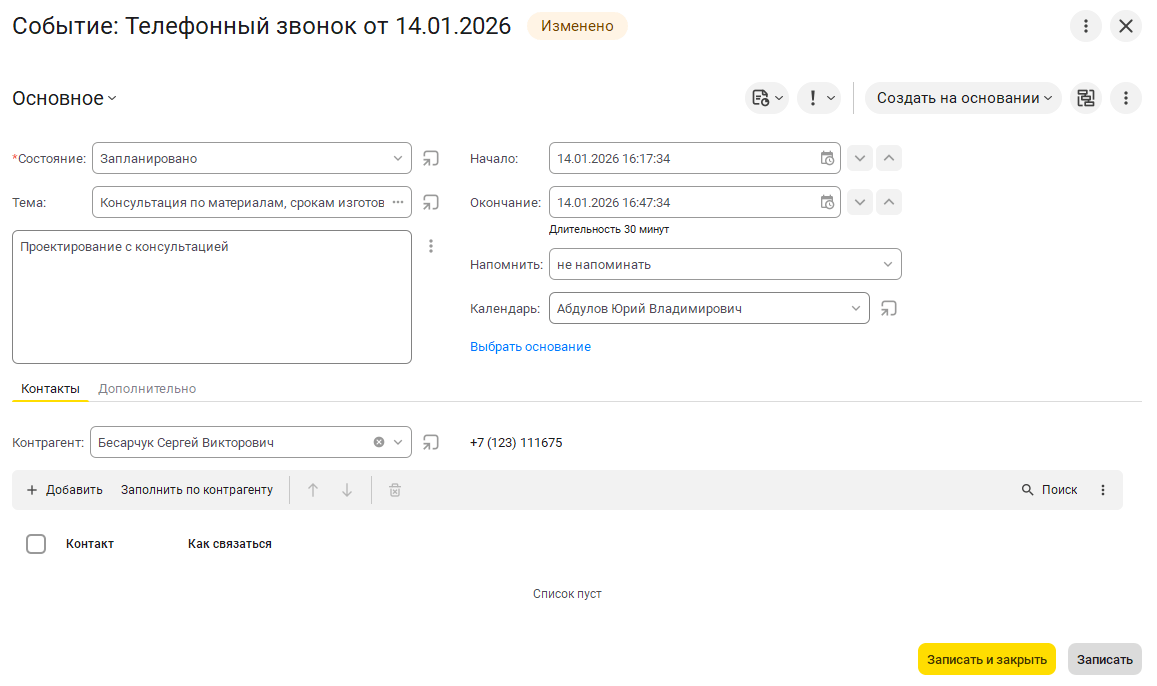Select the Контакты tab
This screenshot has width=1157, height=686.
tap(50, 389)
